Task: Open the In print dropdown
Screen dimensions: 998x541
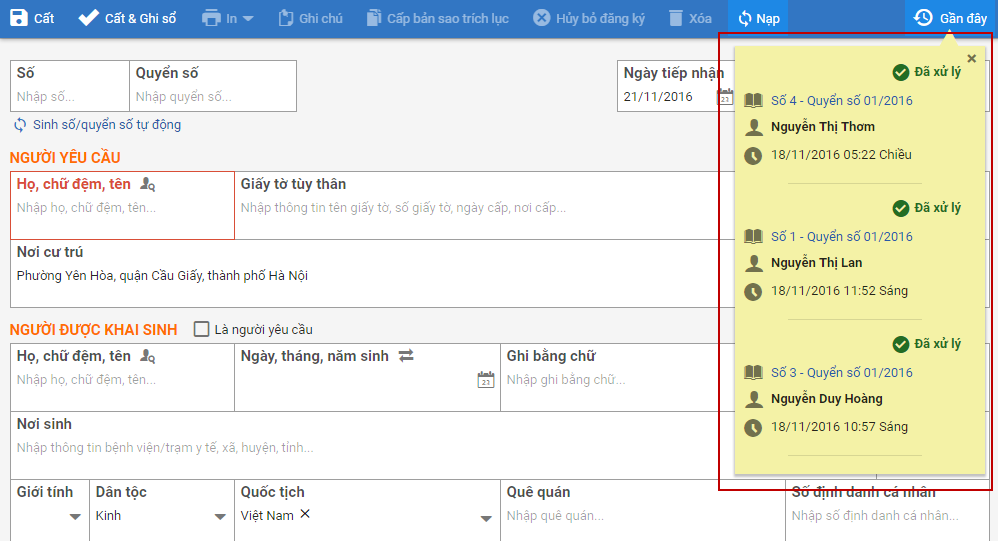Action: pos(227,18)
